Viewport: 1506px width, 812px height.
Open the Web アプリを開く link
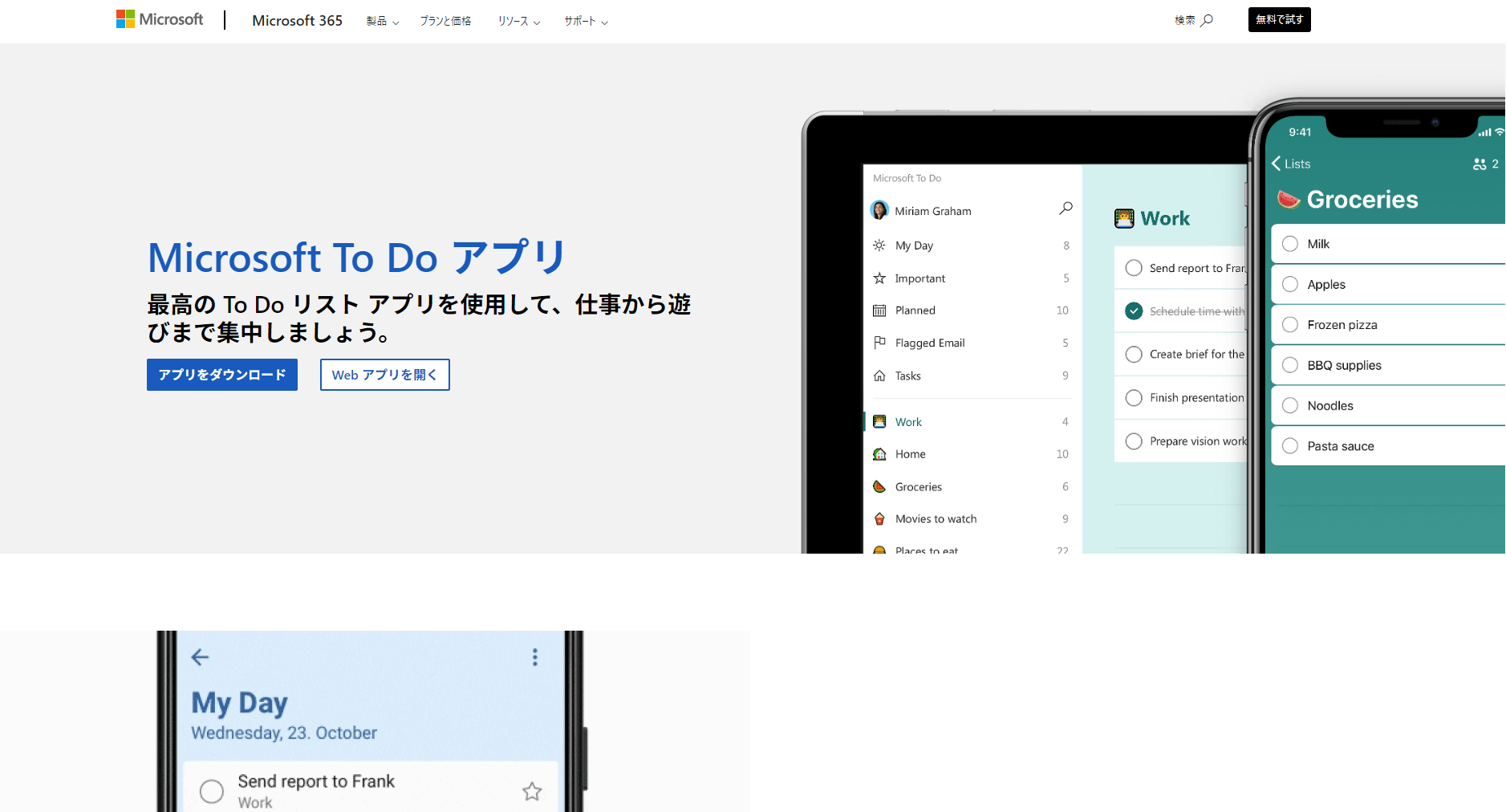(x=384, y=375)
